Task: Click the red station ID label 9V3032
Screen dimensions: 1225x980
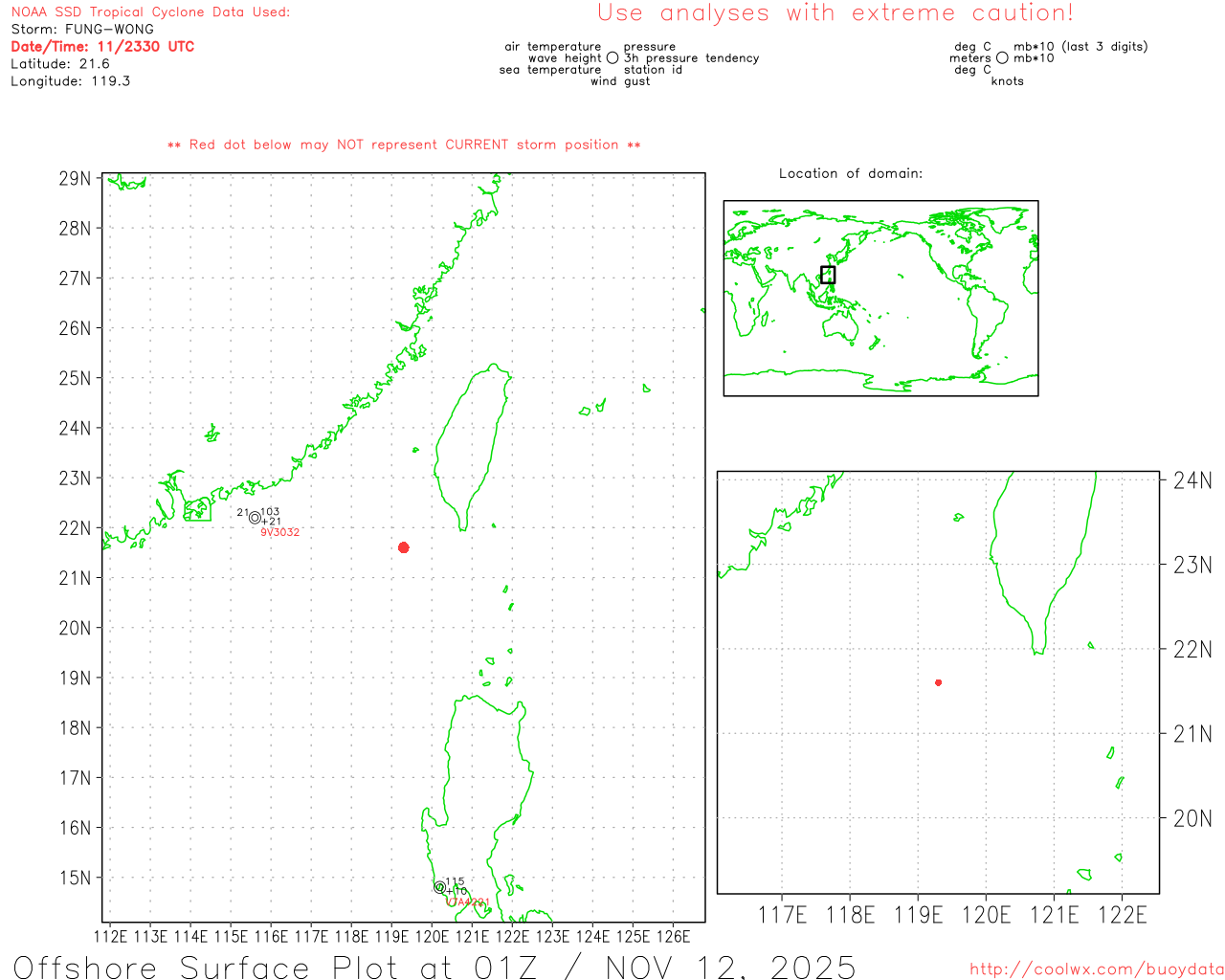Action: tap(280, 532)
